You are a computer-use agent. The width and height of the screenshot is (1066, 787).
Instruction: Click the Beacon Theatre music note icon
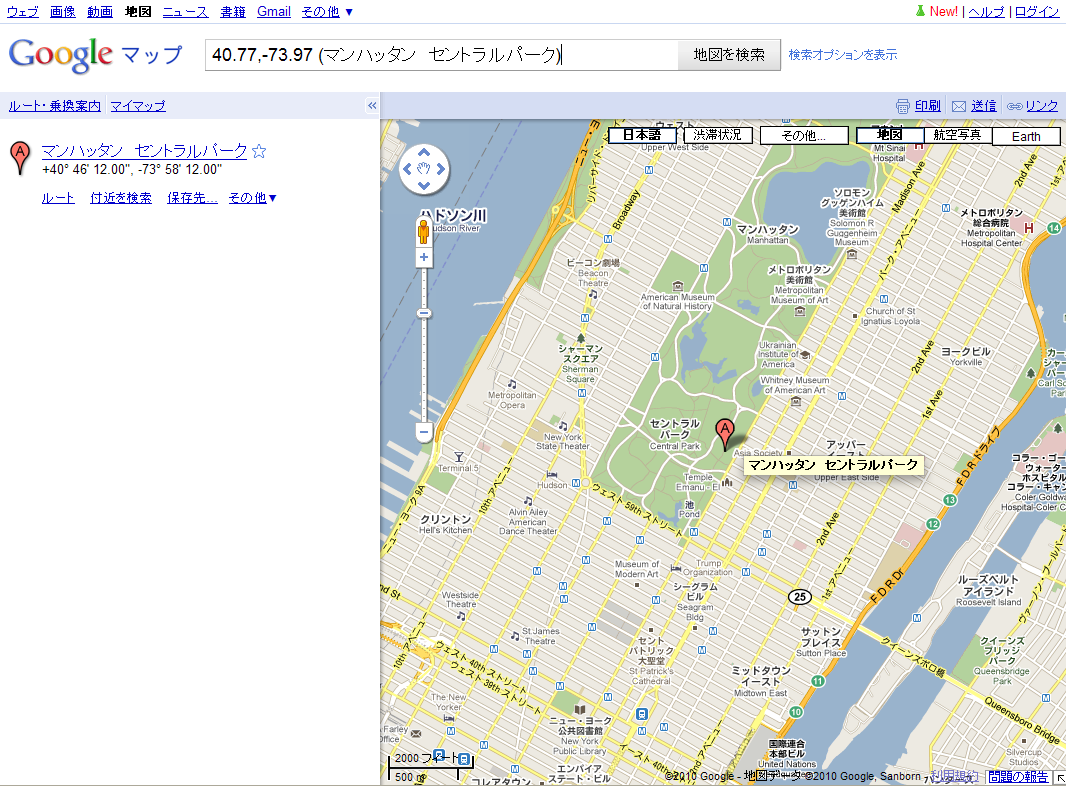pos(593,294)
